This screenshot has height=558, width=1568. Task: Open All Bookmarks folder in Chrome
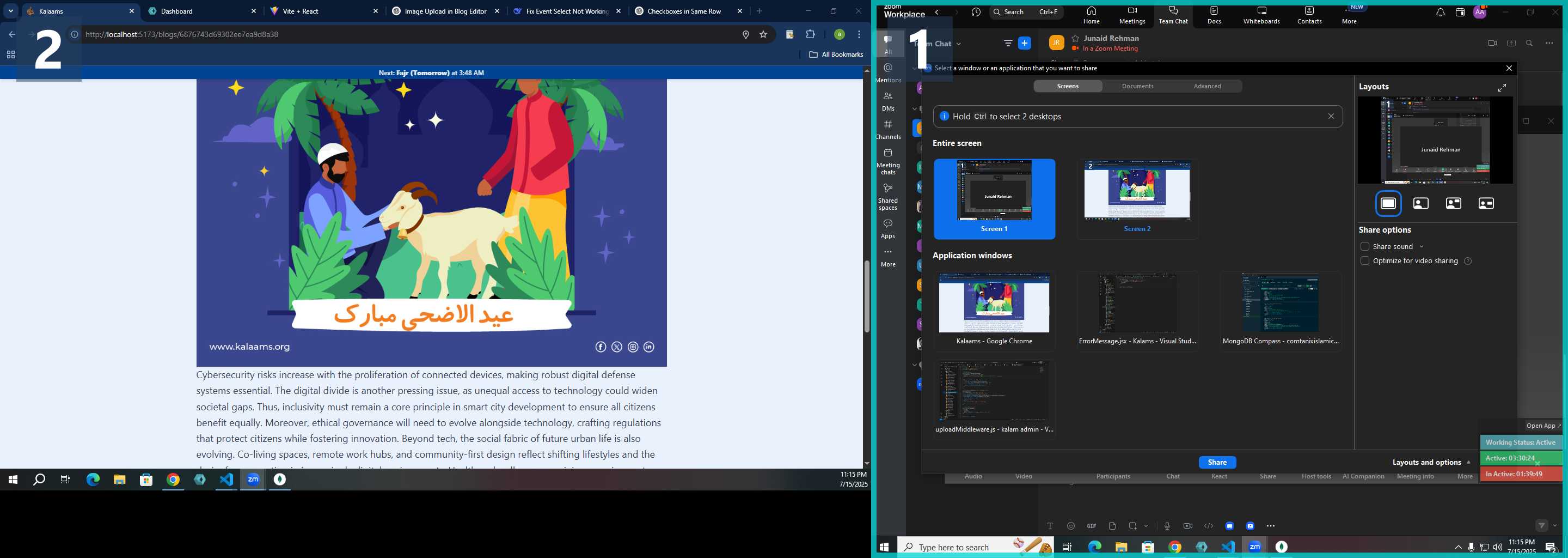[x=836, y=54]
